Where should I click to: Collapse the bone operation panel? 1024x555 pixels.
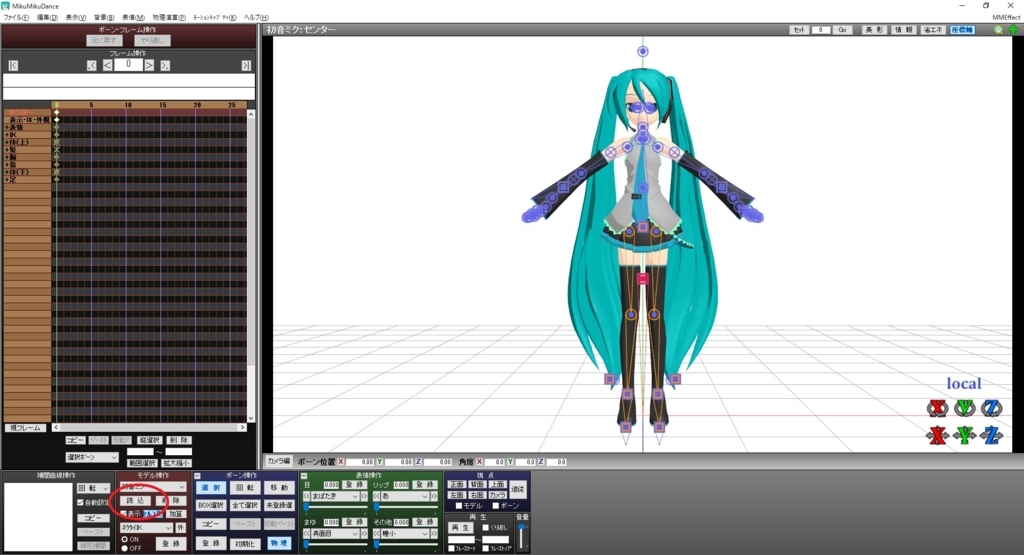pos(198,476)
